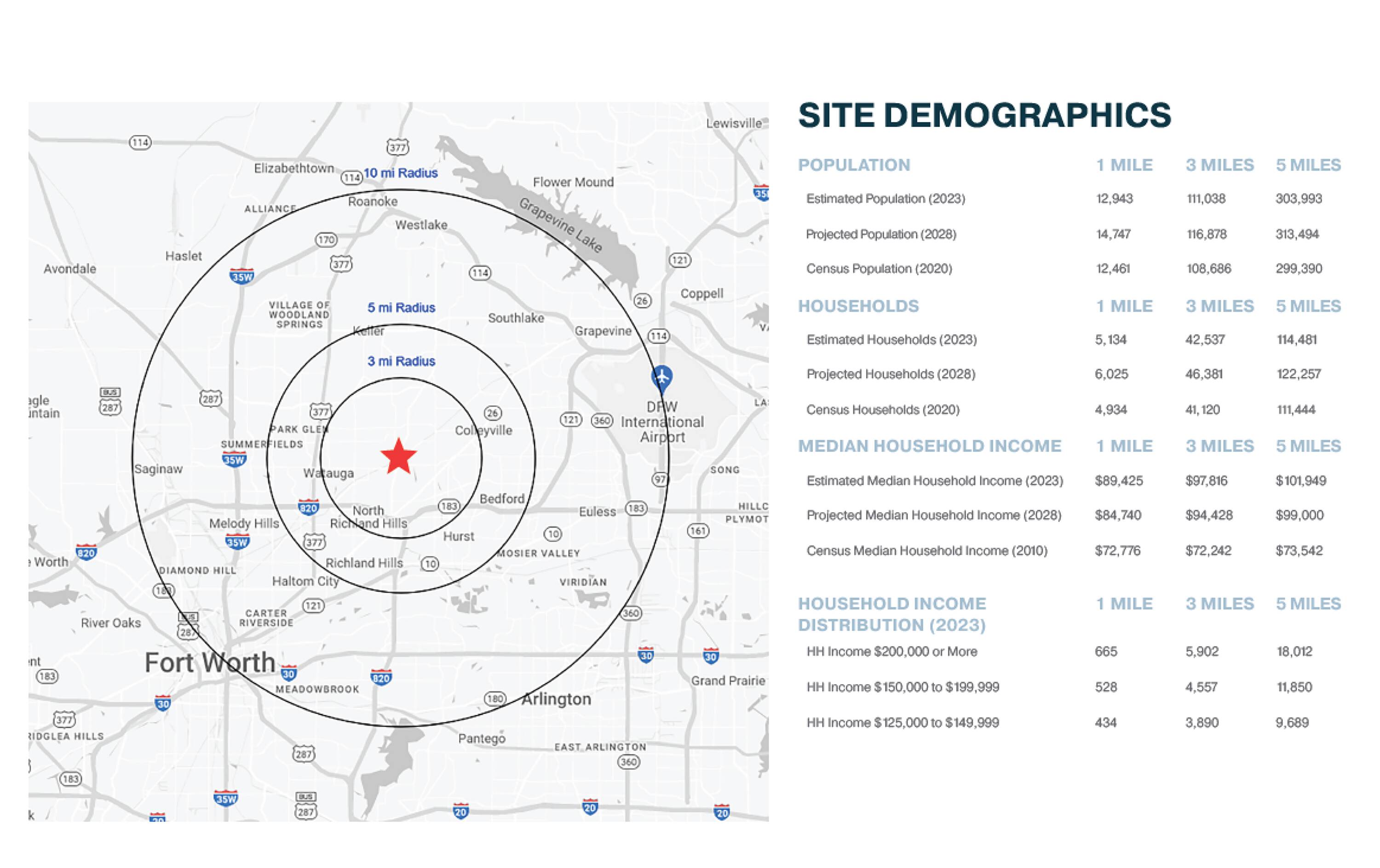Click the red star site marker
The image size is (1380, 868).
pyautogui.click(x=398, y=457)
